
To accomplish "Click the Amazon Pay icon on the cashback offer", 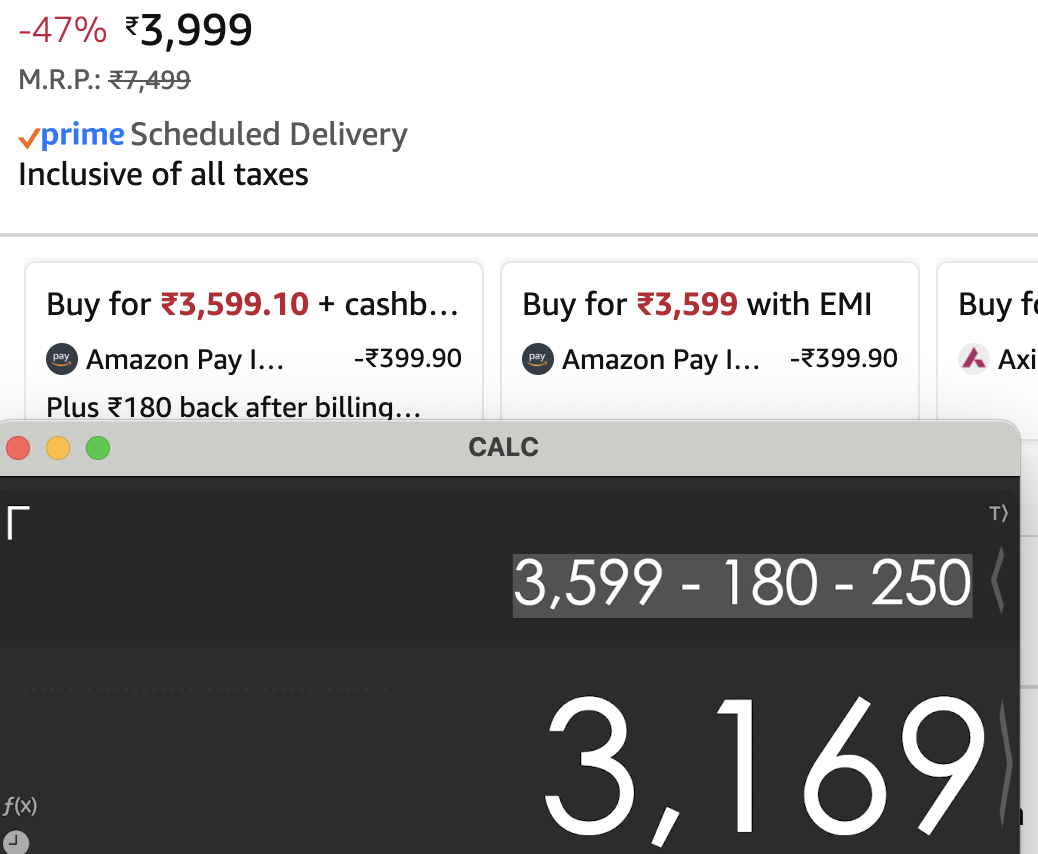I will [x=60, y=359].
